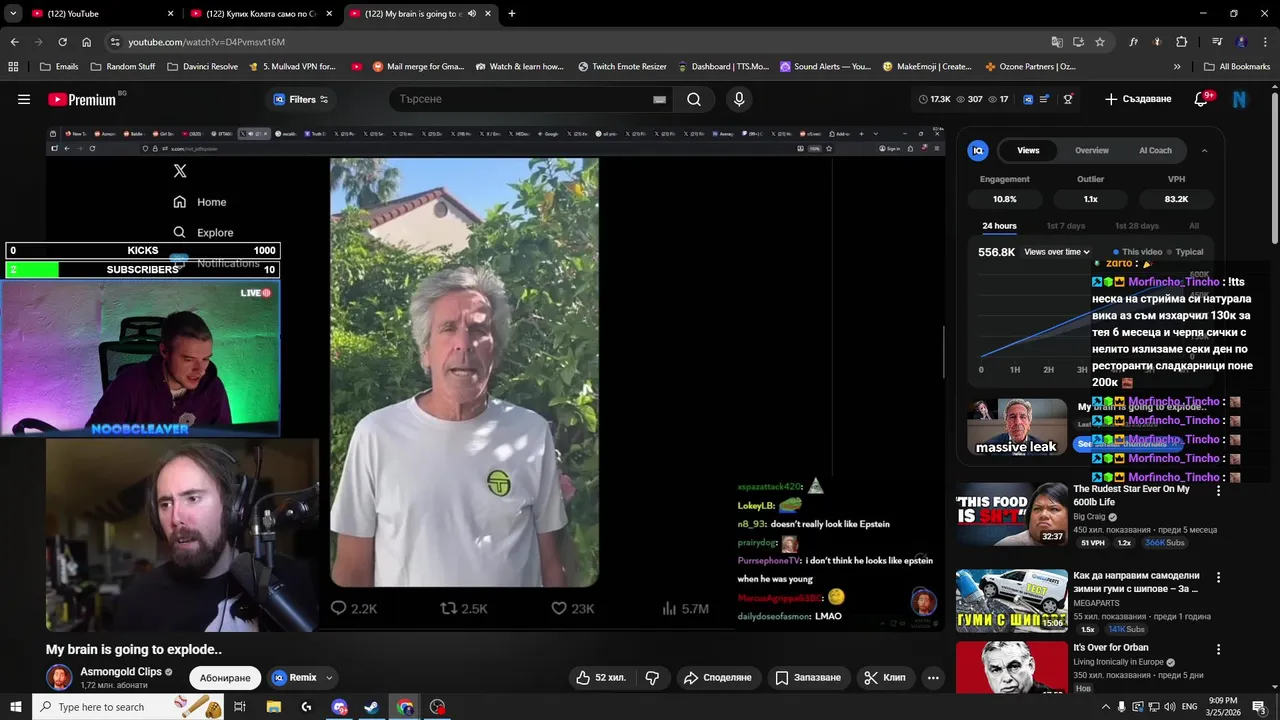Click the search magnifier button

coord(694,99)
